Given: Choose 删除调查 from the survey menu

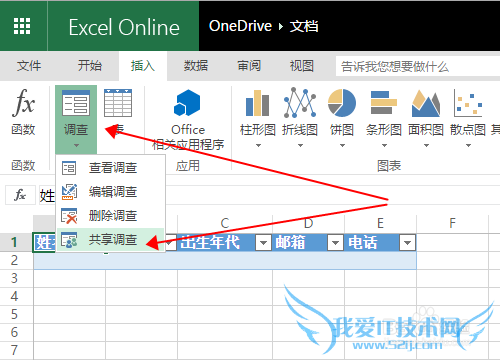Looking at the screenshot, I should click(111, 216).
